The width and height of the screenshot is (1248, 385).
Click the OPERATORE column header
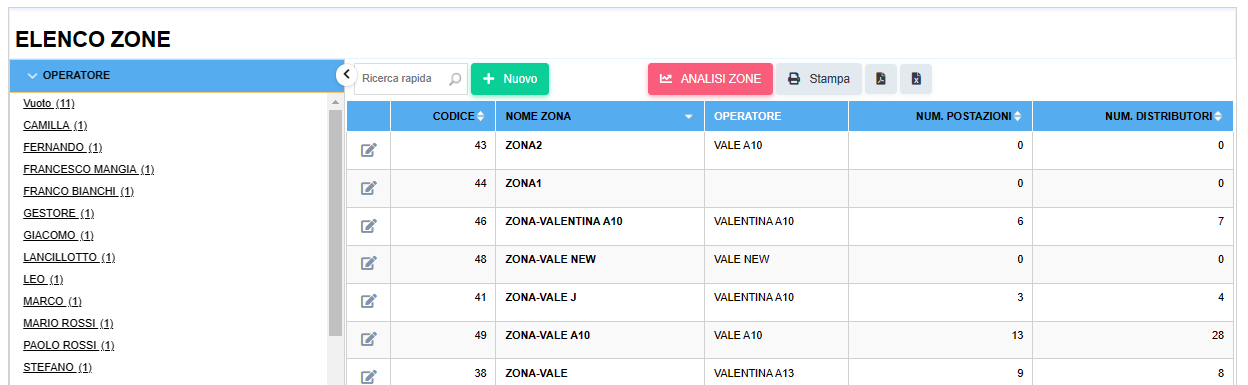click(x=776, y=117)
